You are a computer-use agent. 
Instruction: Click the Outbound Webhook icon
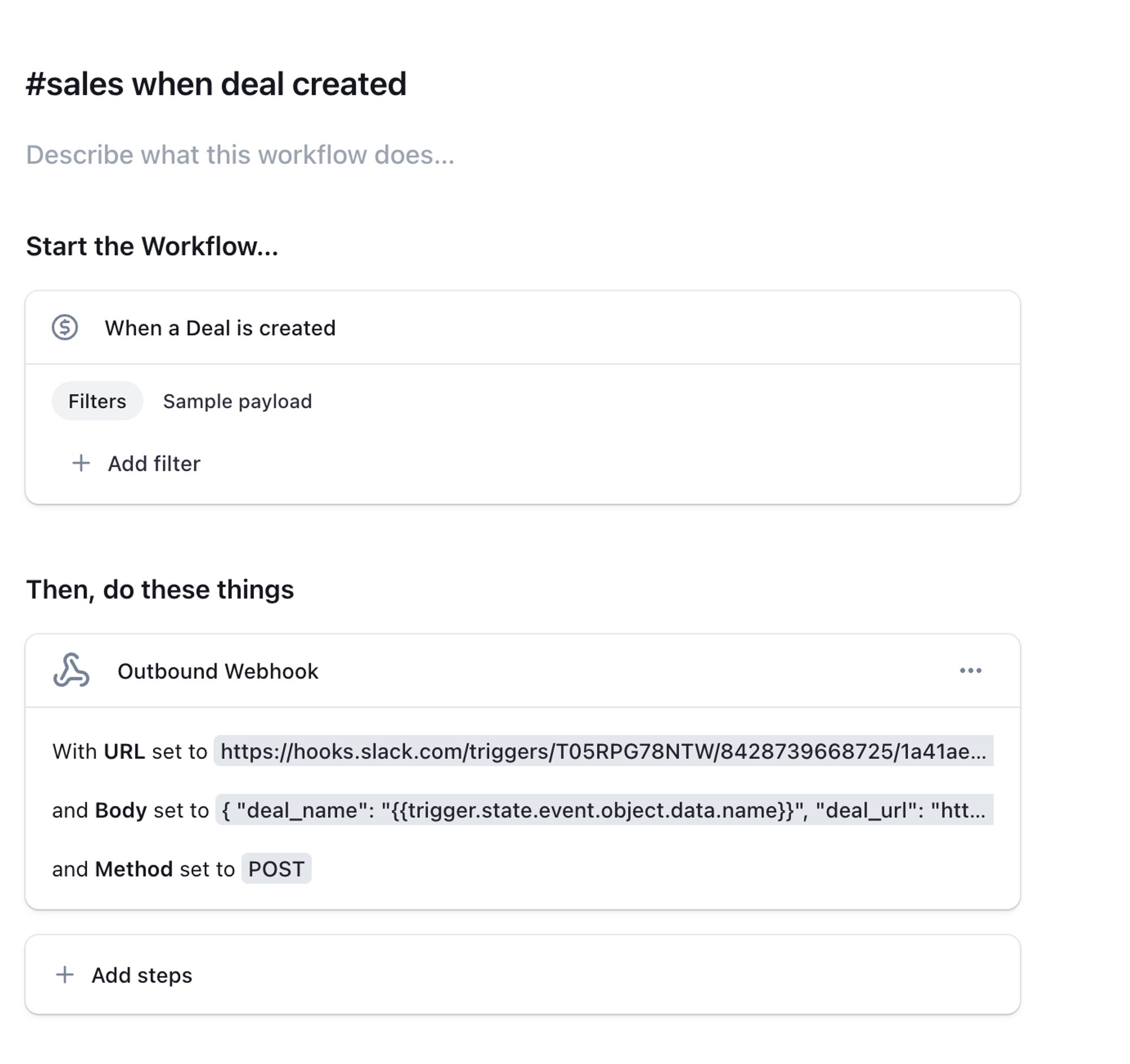tap(71, 670)
